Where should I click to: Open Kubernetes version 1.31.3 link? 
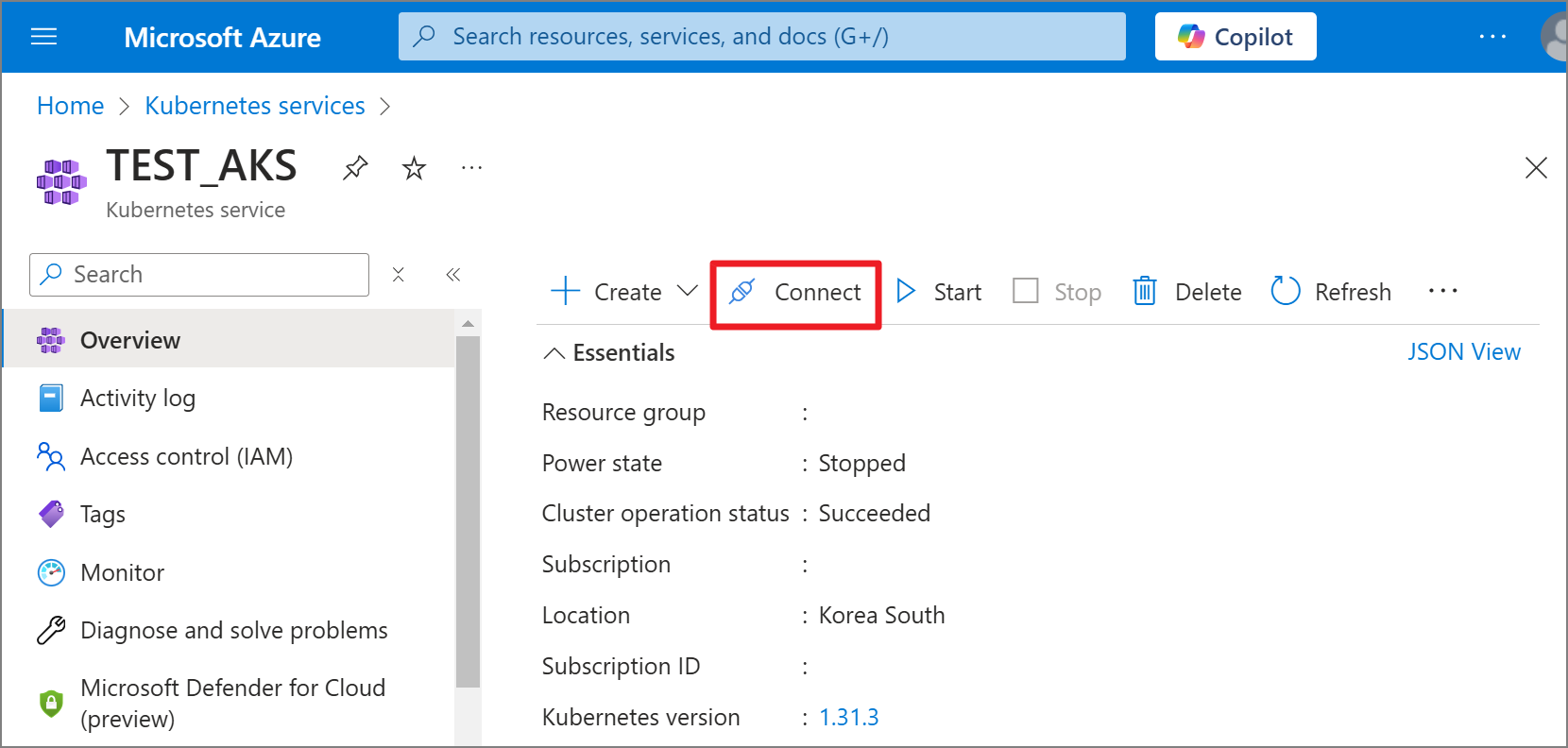[848, 717]
